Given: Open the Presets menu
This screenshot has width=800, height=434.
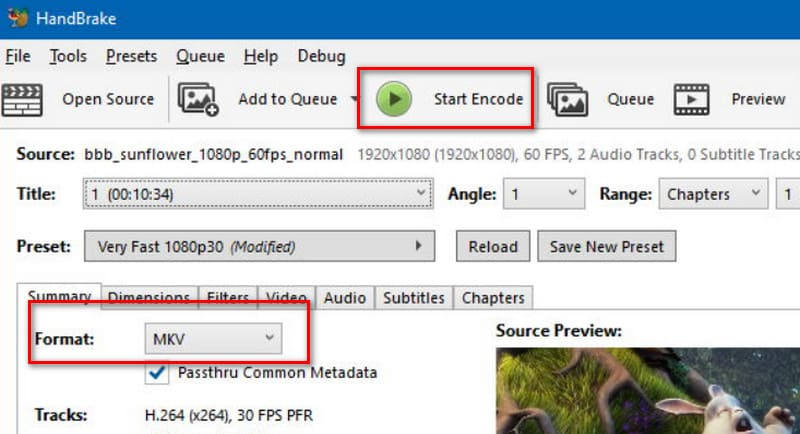Looking at the screenshot, I should point(131,56).
